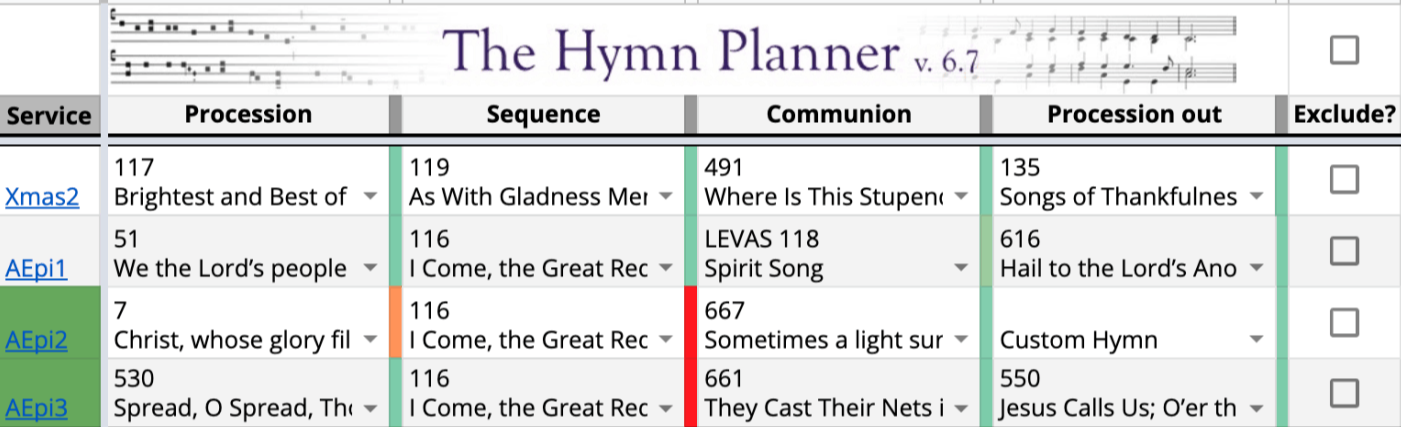Toggle the Exclude checkbox for AEpi3
This screenshot has height=427, width=1401.
[x=1343, y=390]
